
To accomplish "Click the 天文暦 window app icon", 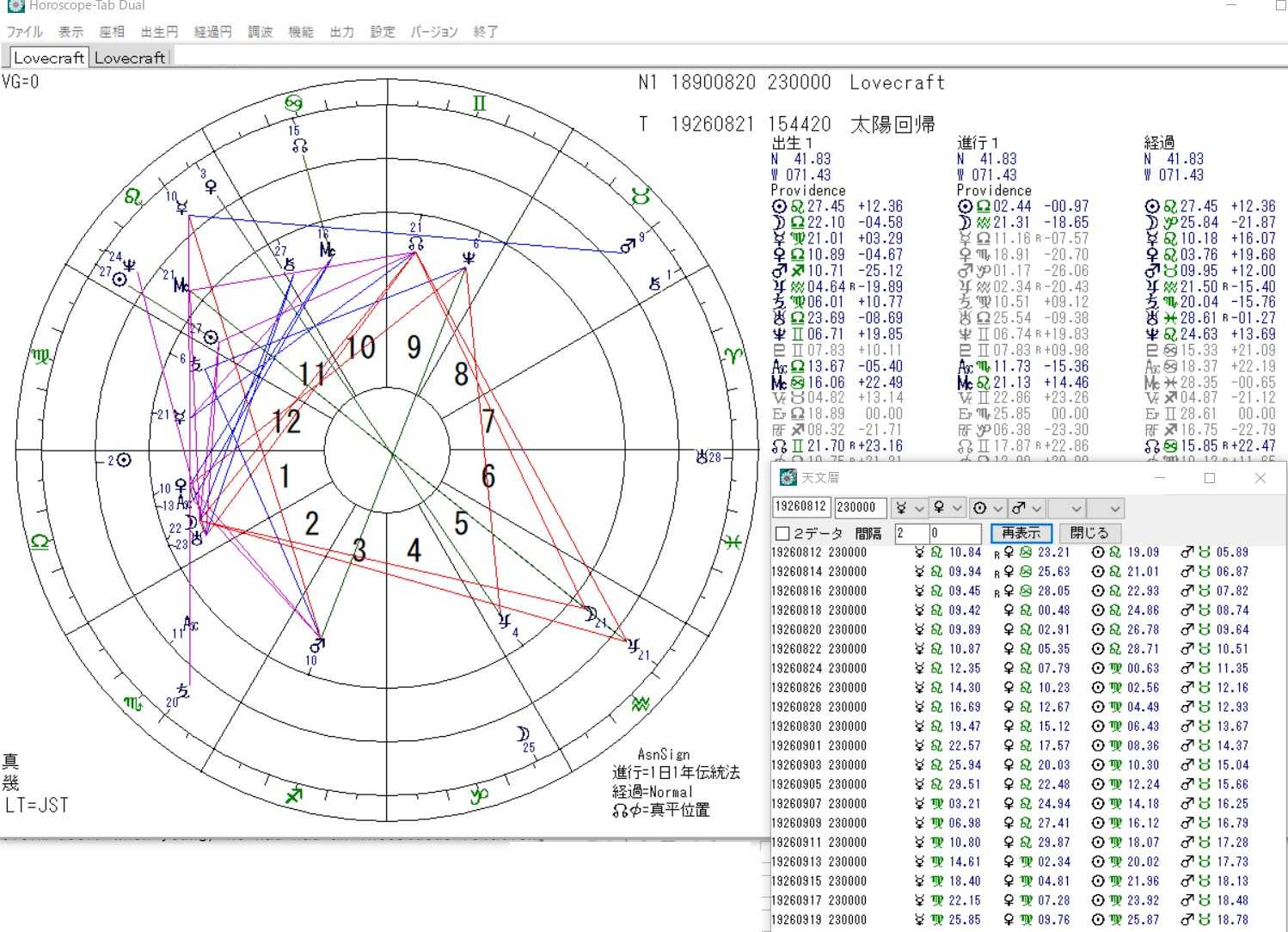I will tap(788, 477).
